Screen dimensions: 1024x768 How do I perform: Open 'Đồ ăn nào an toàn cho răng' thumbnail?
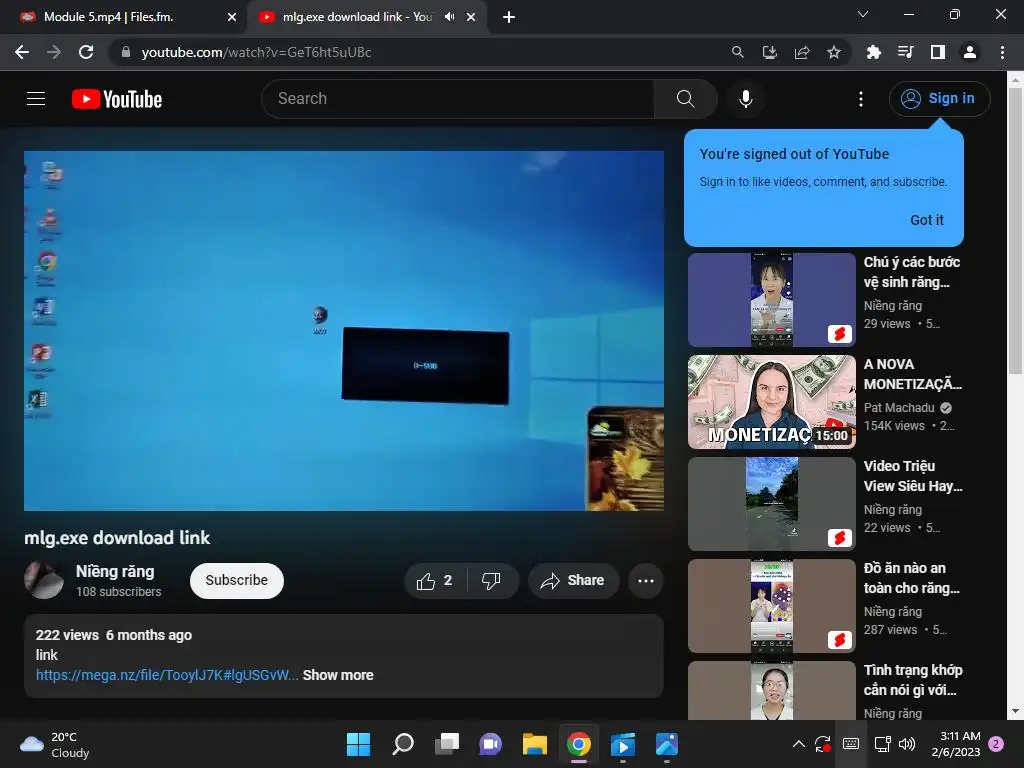point(771,605)
